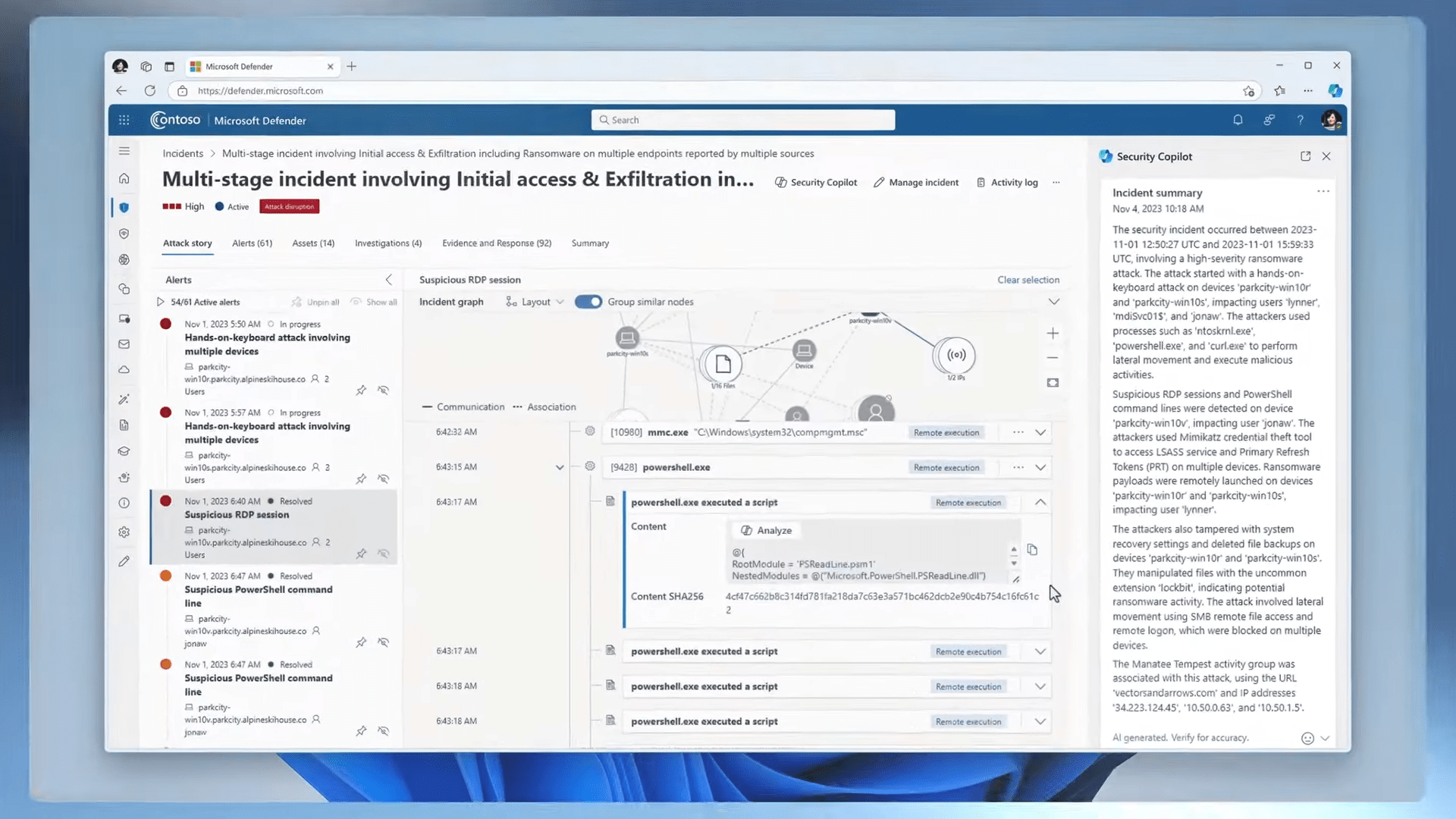
Task: Switch to the Summary tab
Action: click(590, 243)
